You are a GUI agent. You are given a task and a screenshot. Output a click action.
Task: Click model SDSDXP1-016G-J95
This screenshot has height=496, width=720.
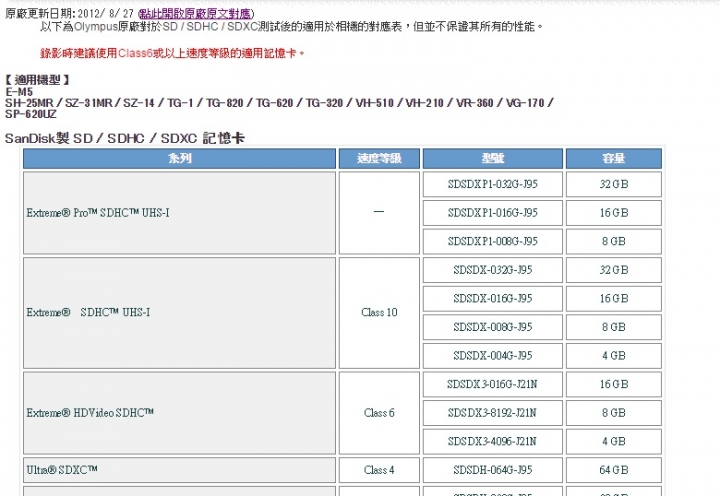[x=493, y=213]
